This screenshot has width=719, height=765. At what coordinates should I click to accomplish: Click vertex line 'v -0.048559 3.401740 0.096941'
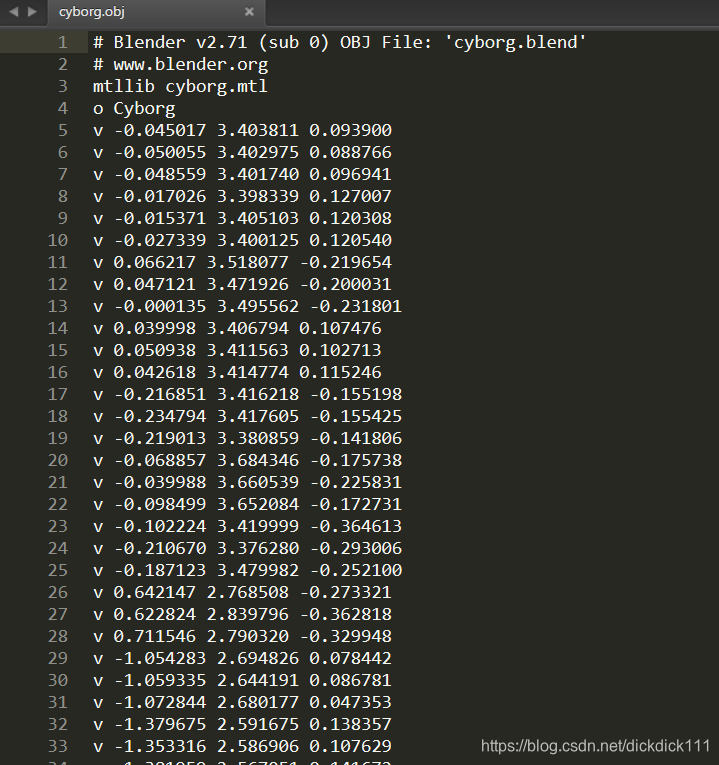coord(242,174)
